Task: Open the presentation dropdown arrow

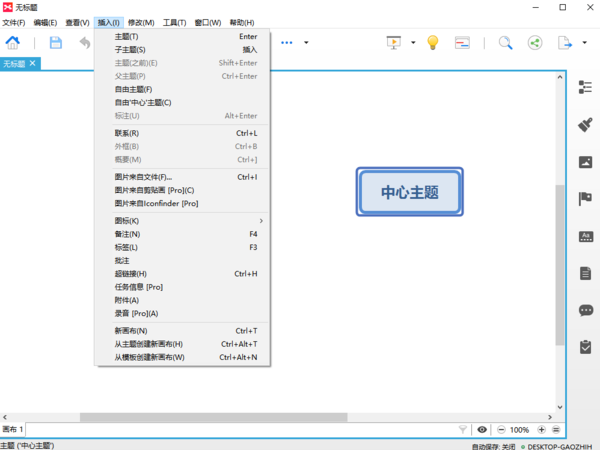Action: (x=413, y=42)
